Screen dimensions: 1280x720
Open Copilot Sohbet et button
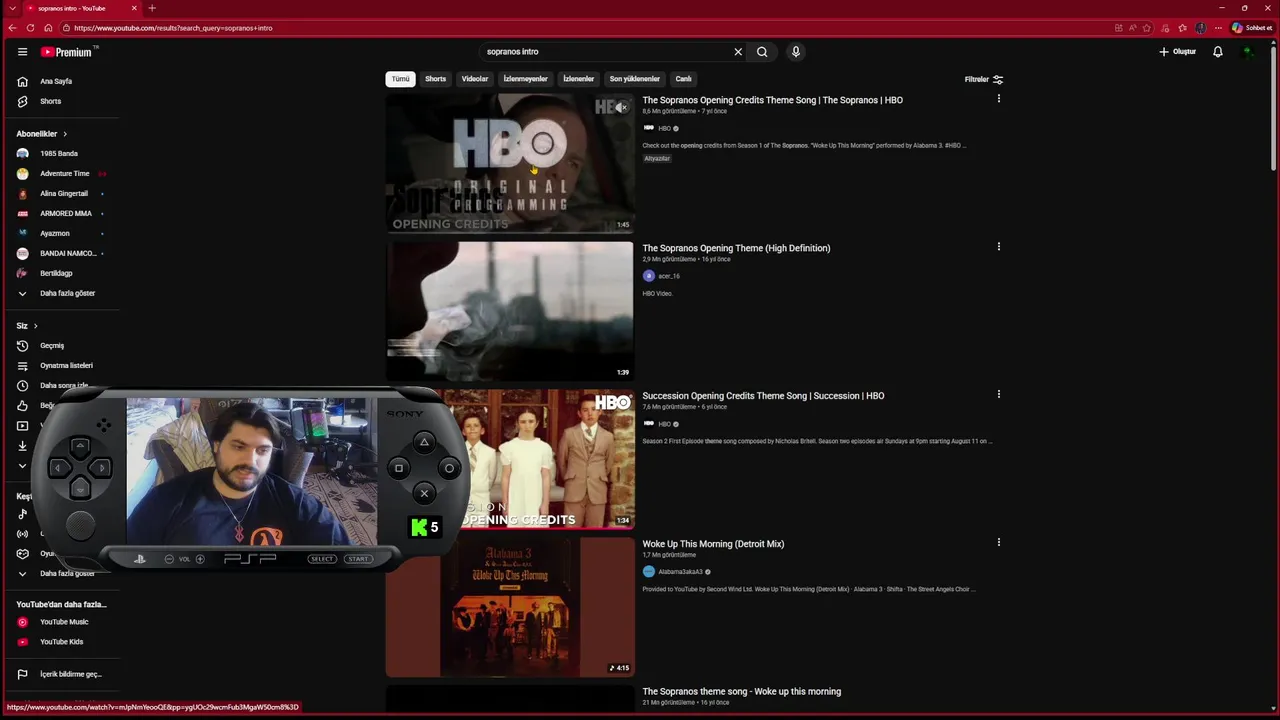[1252, 28]
